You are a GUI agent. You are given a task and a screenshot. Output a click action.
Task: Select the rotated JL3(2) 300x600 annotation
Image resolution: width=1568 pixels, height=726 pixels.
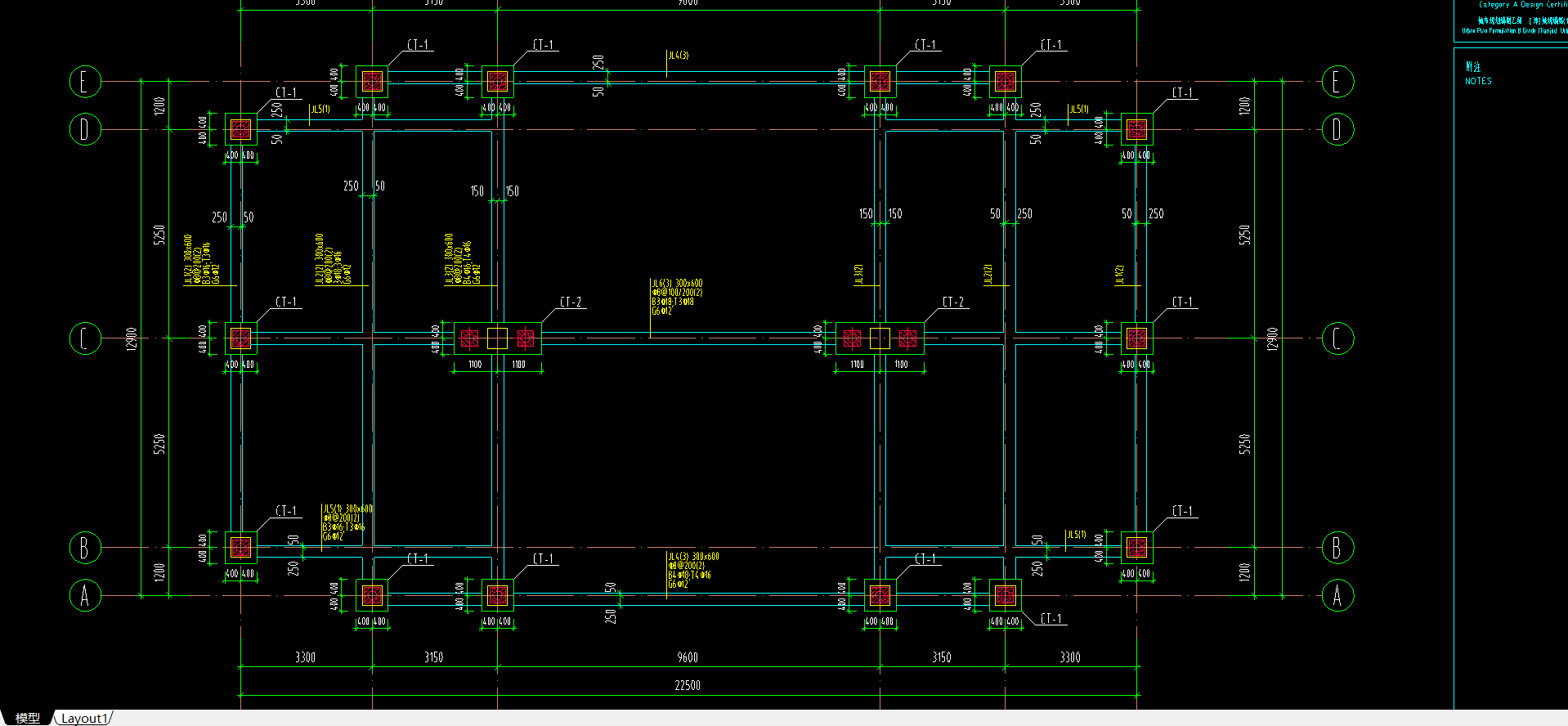[x=463, y=259]
